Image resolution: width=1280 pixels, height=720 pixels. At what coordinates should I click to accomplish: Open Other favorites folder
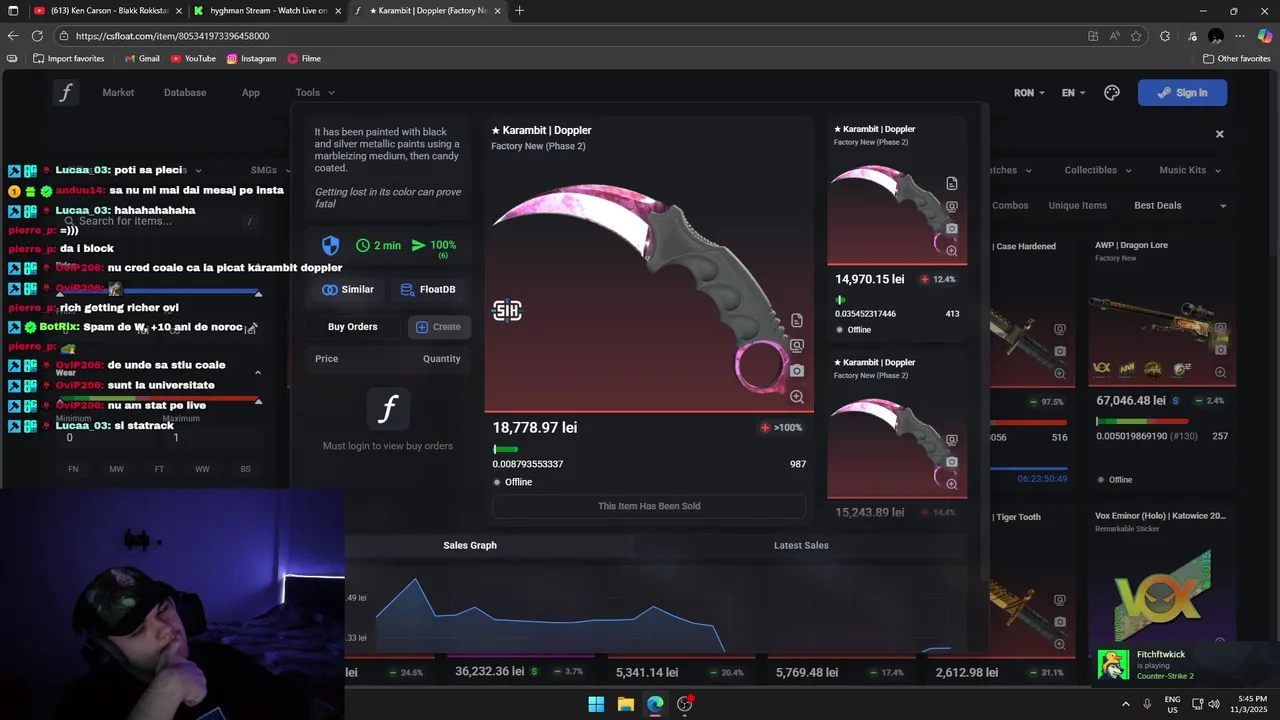[1236, 59]
